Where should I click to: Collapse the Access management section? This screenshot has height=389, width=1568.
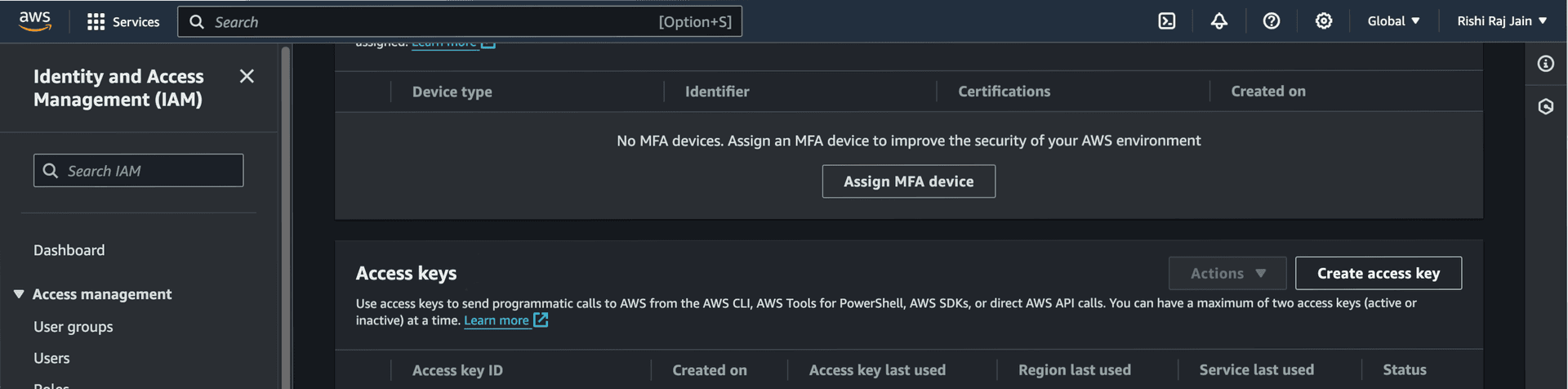pyautogui.click(x=19, y=294)
